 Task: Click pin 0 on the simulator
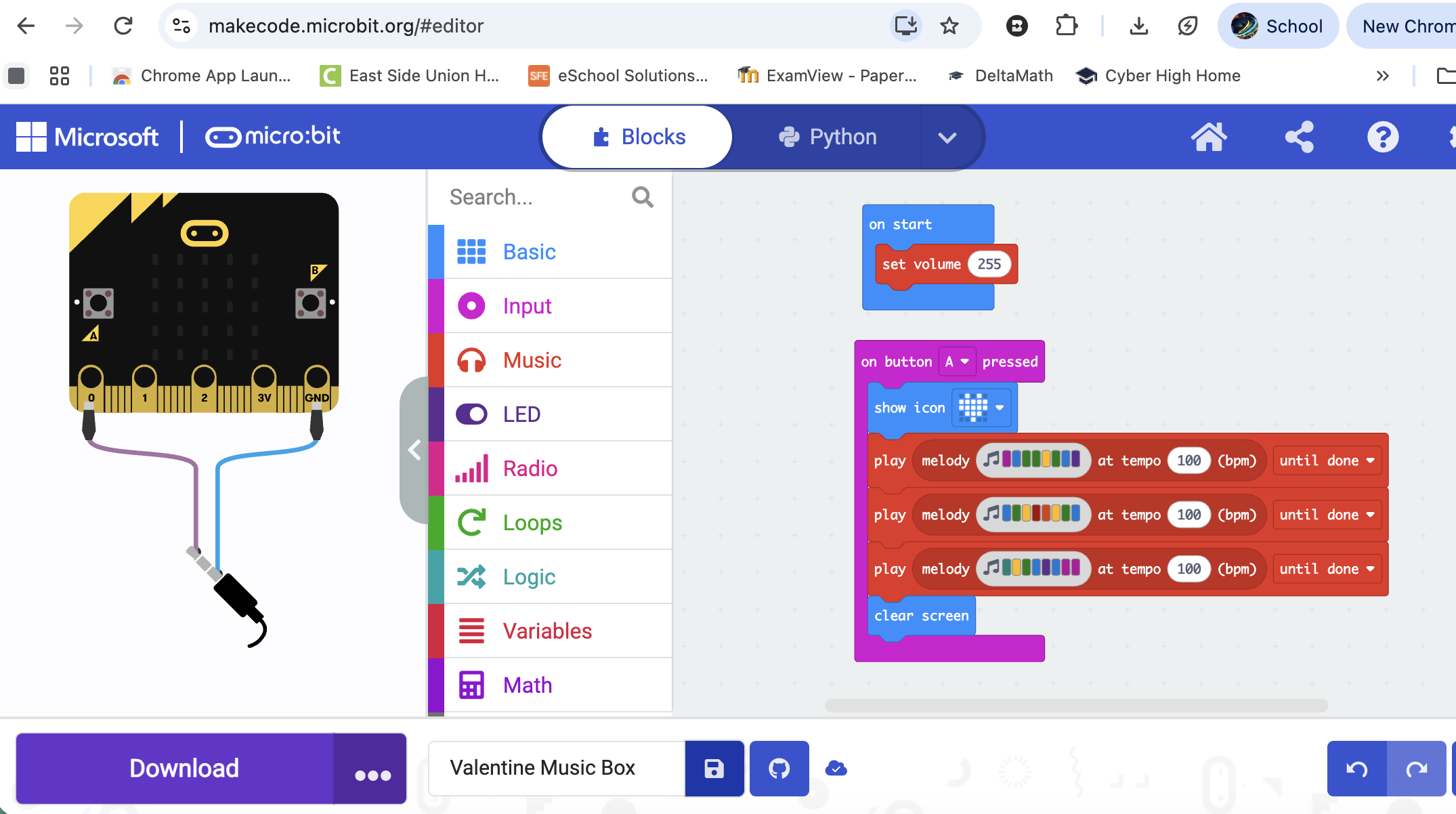(91, 388)
